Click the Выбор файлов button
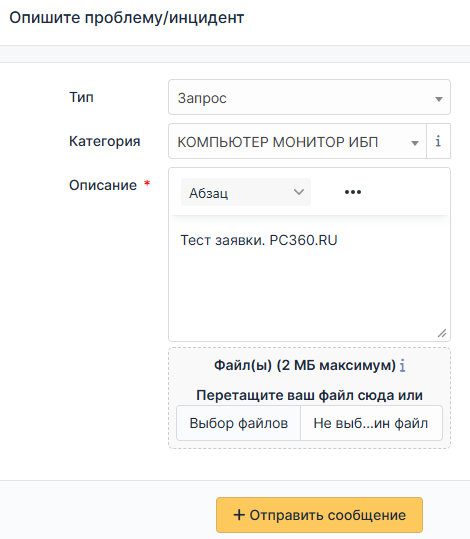The width and height of the screenshot is (470, 539). (x=239, y=423)
